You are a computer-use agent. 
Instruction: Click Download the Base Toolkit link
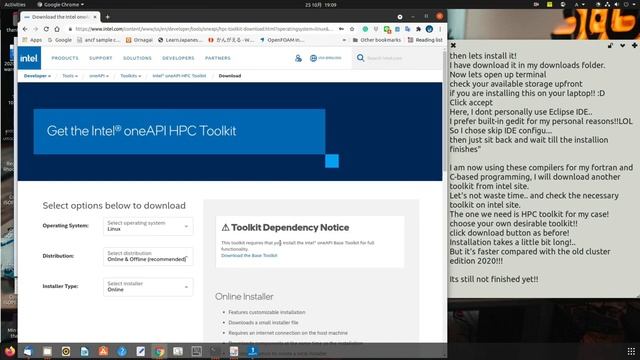click(249, 256)
